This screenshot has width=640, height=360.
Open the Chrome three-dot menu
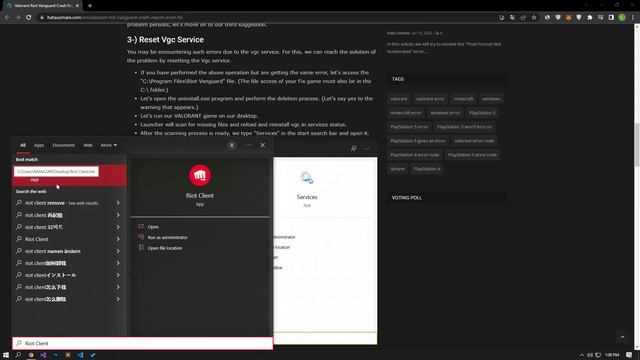pos(633,18)
